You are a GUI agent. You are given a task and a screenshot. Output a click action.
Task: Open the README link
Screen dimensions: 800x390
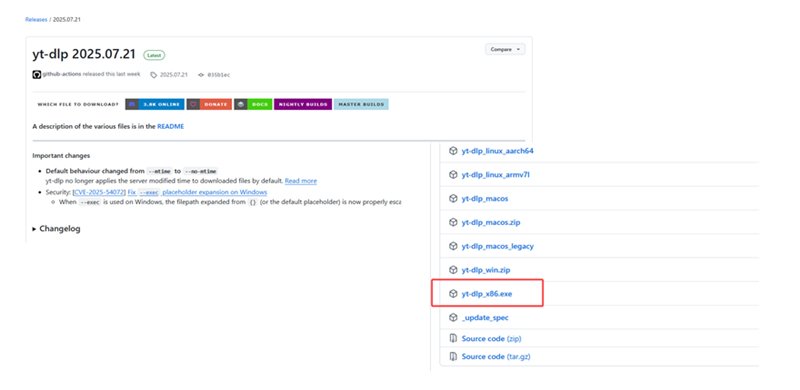point(170,126)
